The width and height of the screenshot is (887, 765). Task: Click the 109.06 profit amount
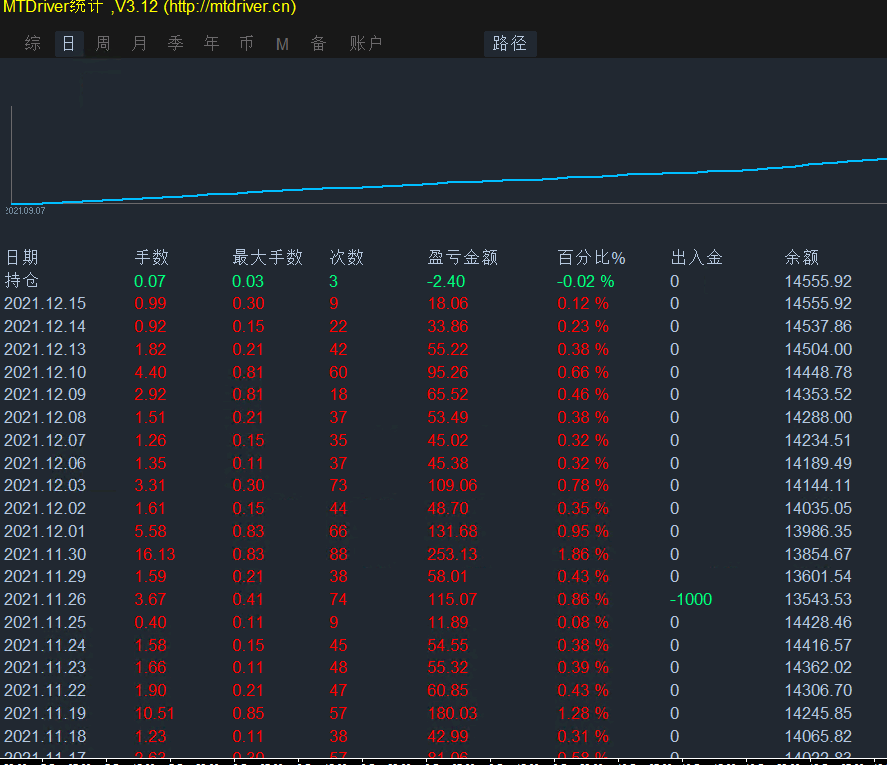(453, 485)
